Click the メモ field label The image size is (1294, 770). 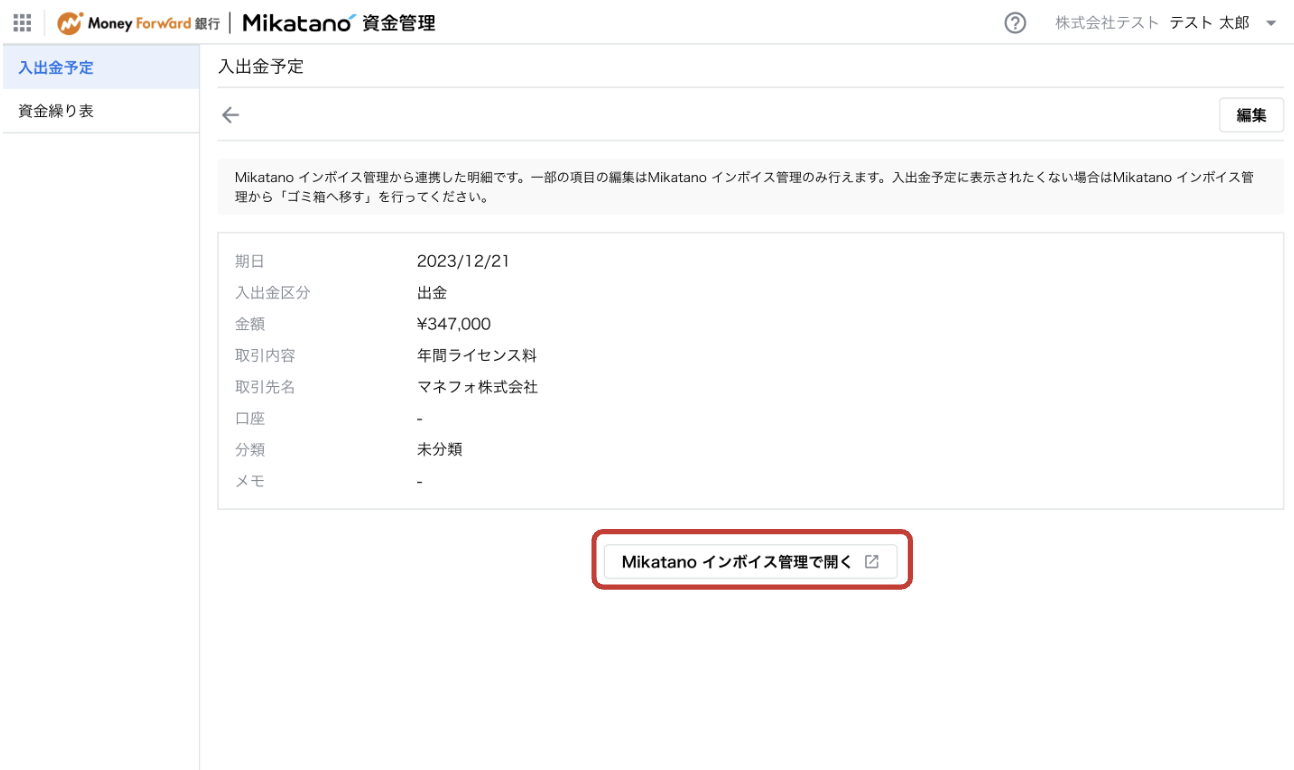(x=250, y=481)
